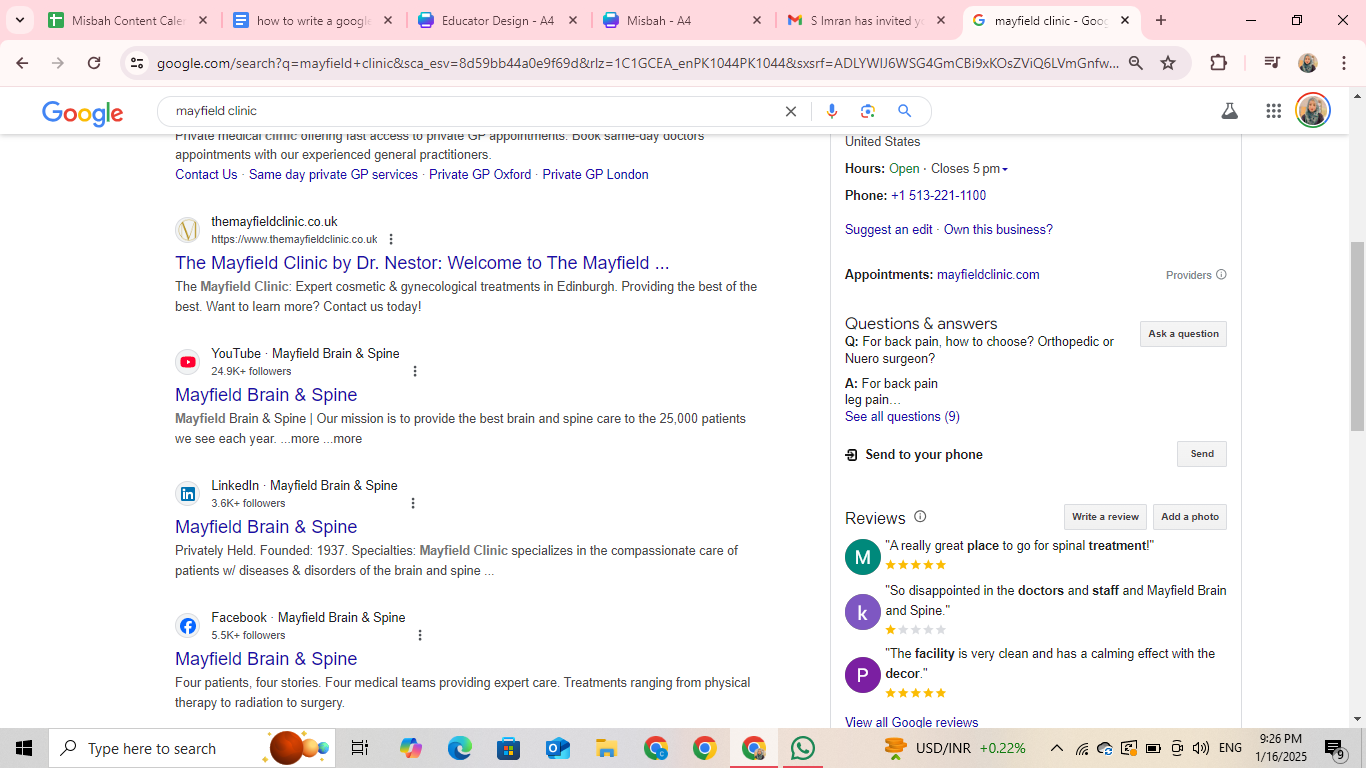
Task: Open more options for YouTube result
Action: [415, 371]
